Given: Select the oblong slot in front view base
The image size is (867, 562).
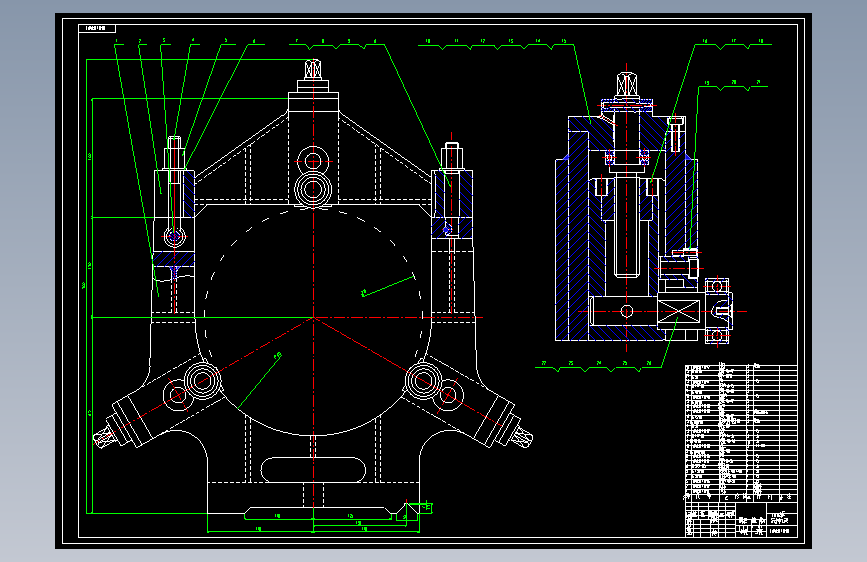Looking at the screenshot, I should (313, 470).
